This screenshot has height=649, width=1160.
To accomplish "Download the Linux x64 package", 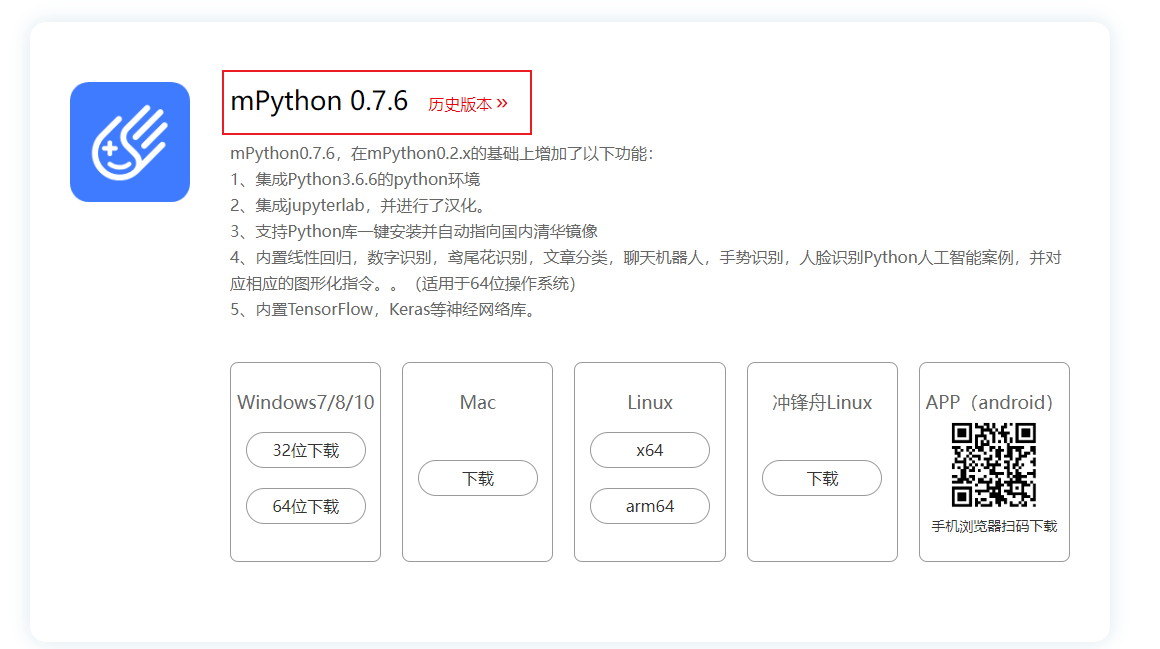I will click(x=650, y=450).
